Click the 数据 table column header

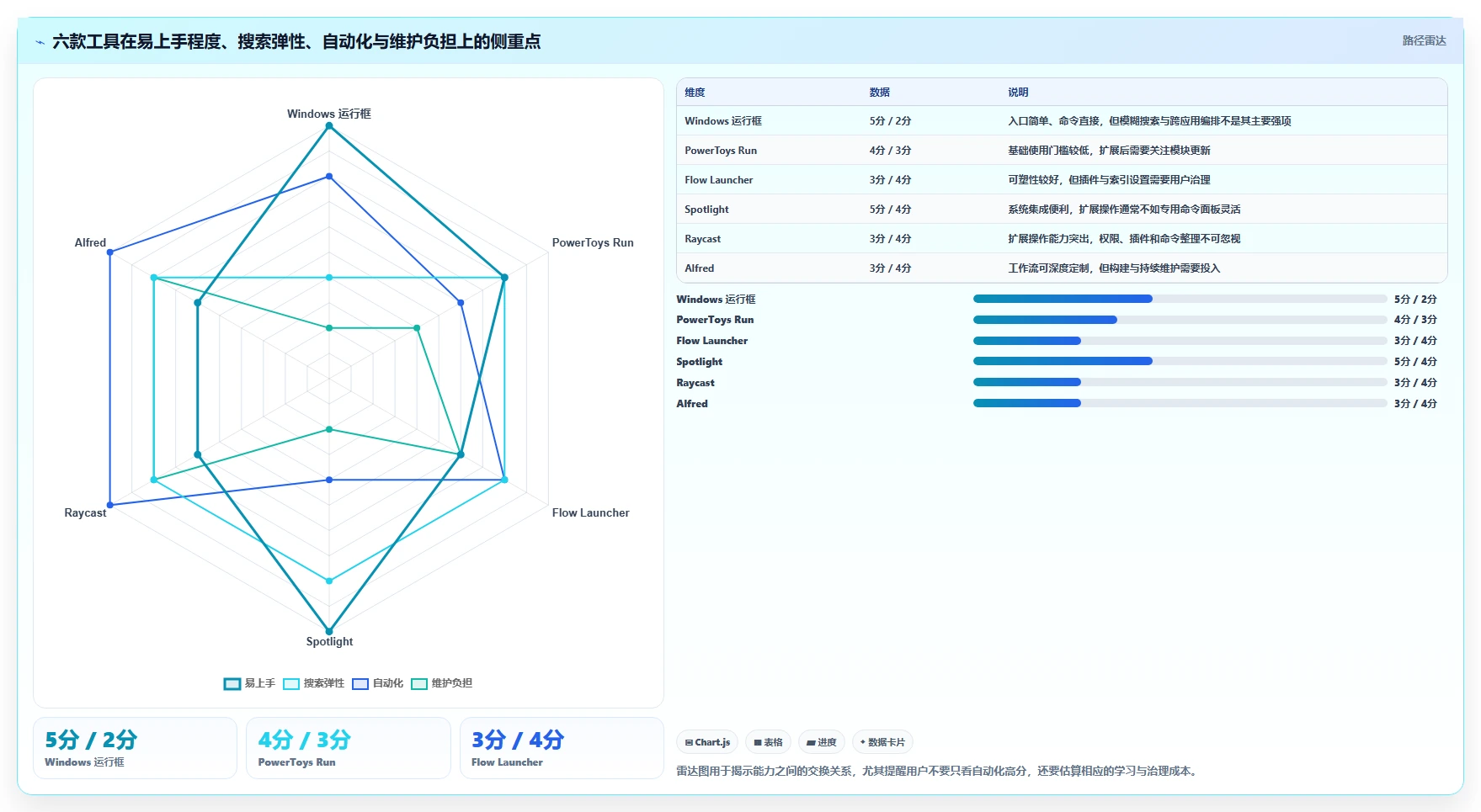click(x=880, y=93)
